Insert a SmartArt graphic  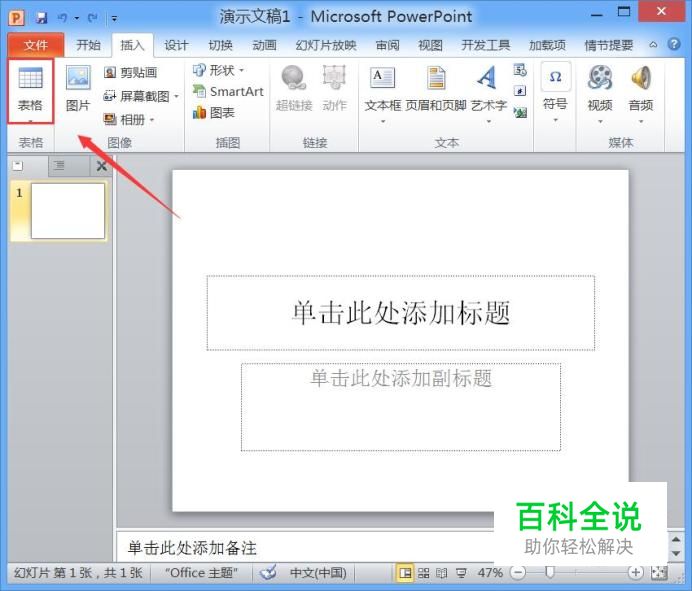(228, 91)
